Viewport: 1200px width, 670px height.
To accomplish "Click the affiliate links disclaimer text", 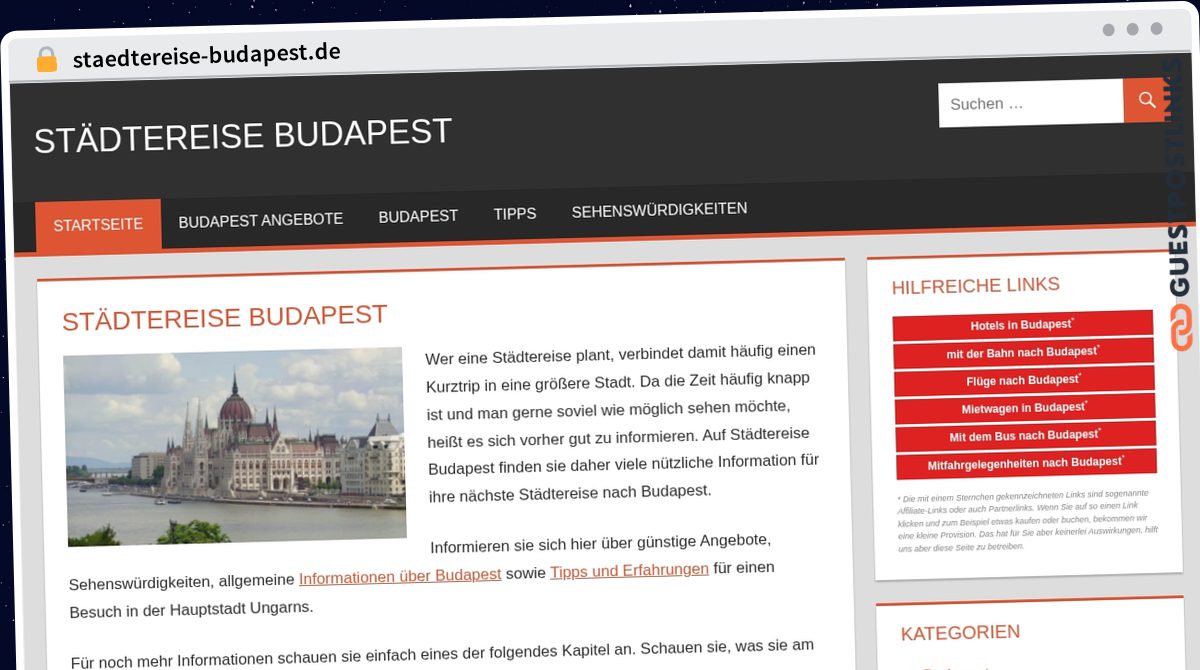I will (1028, 520).
